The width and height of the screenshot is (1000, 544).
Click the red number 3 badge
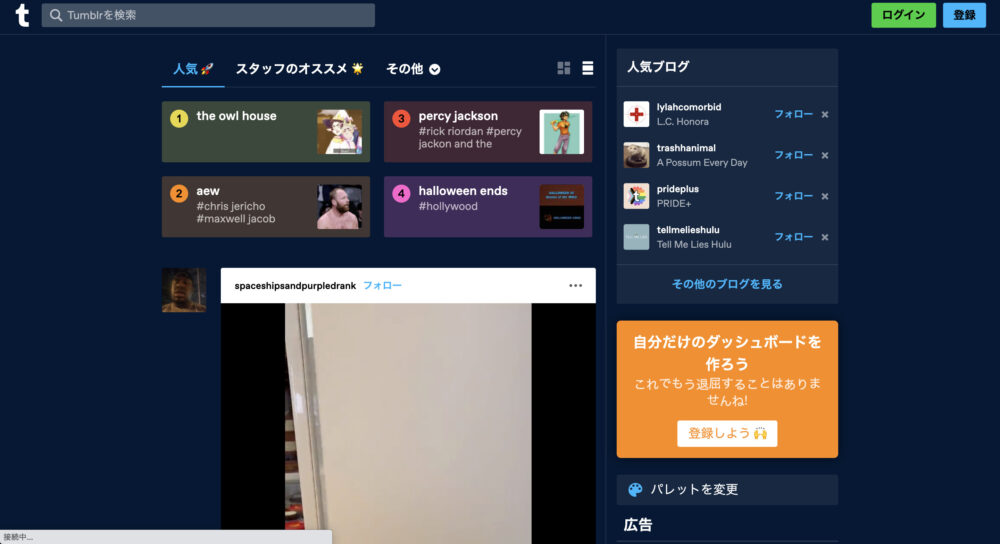point(401,119)
